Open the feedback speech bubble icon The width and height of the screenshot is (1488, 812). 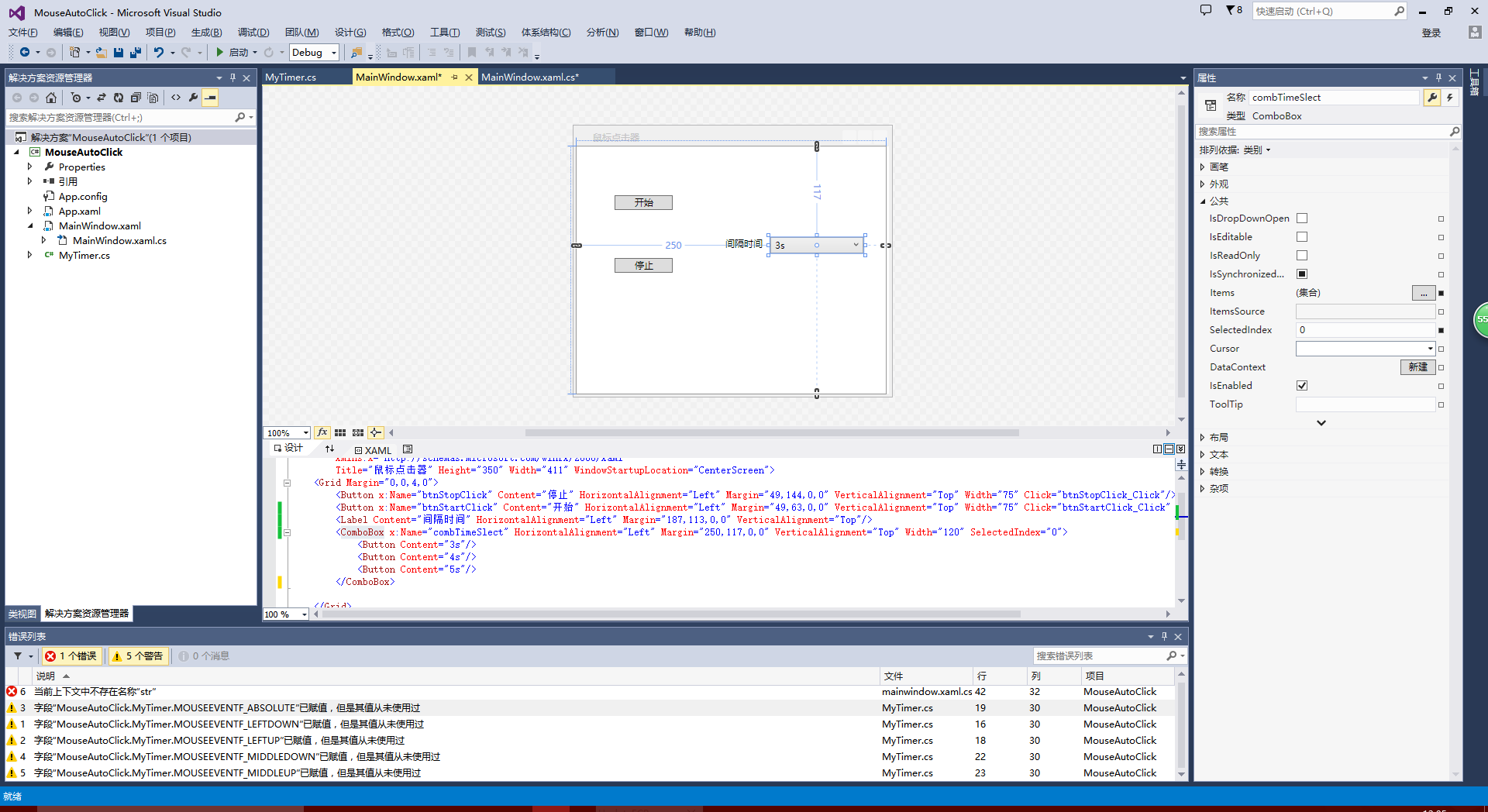[x=1206, y=10]
